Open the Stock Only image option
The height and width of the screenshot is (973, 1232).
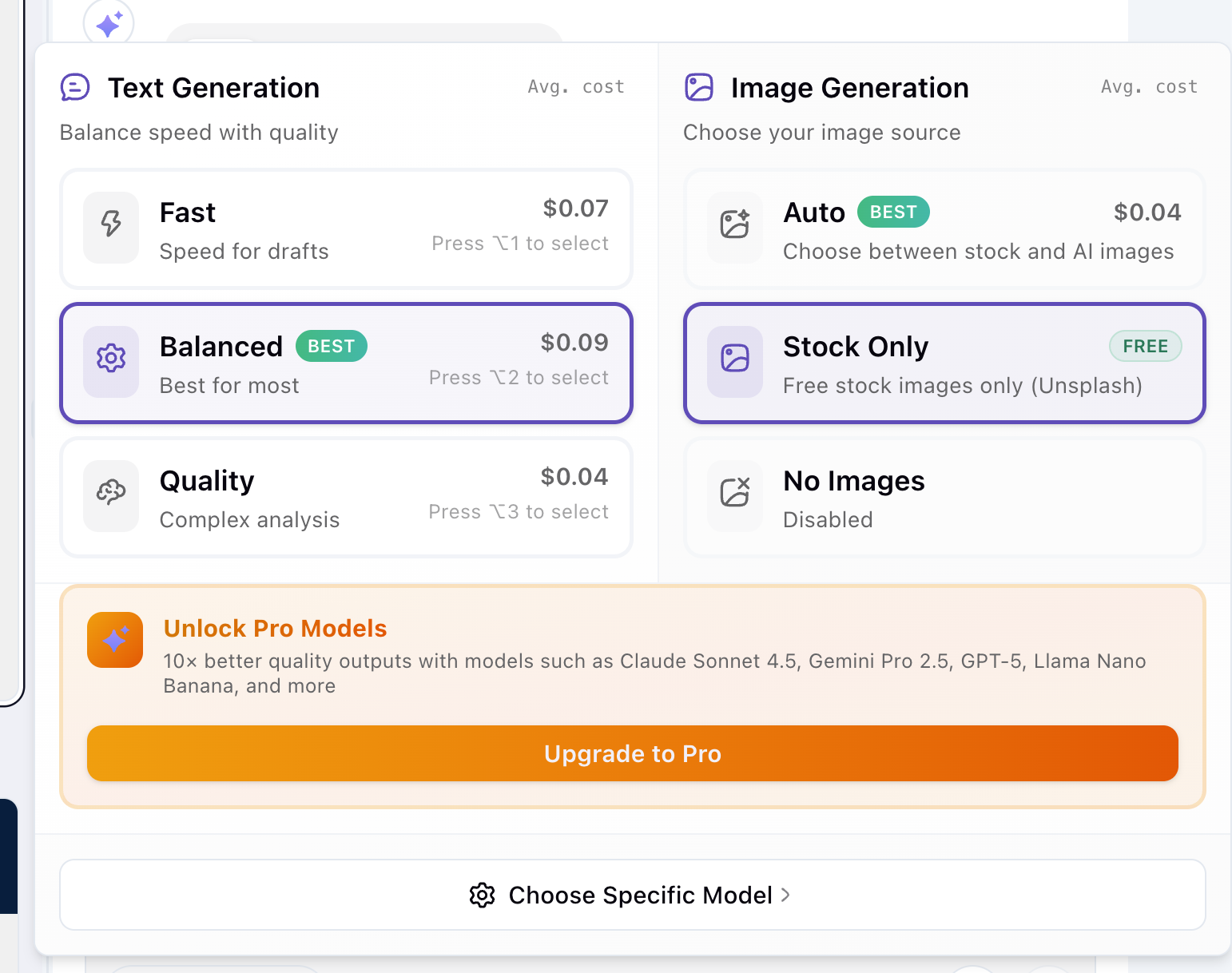944,363
